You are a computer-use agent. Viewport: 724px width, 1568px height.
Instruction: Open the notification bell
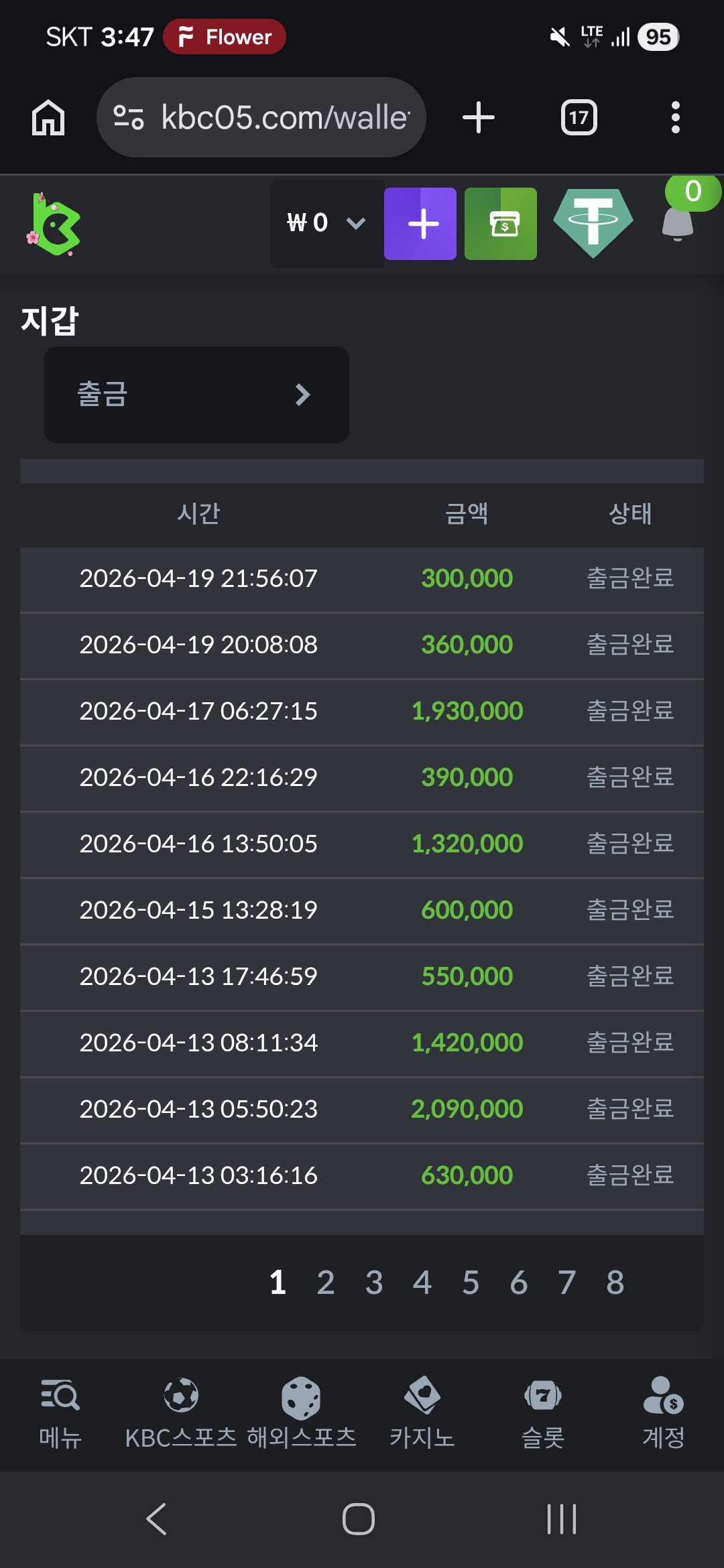pos(678,222)
